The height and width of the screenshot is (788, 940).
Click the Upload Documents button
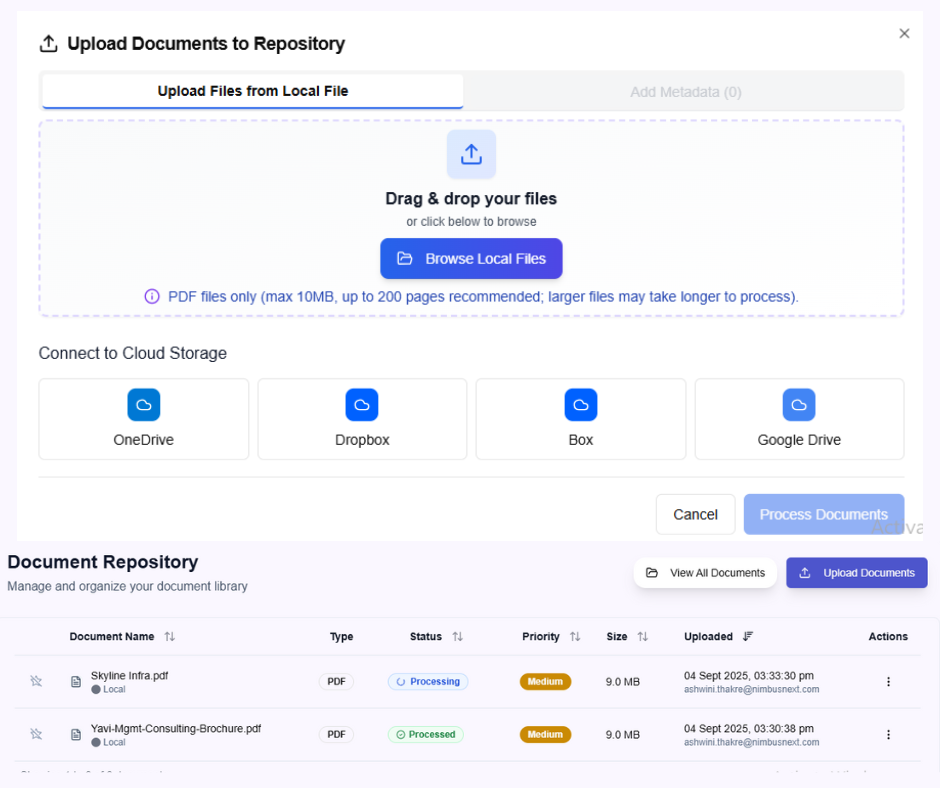pyautogui.click(x=857, y=573)
